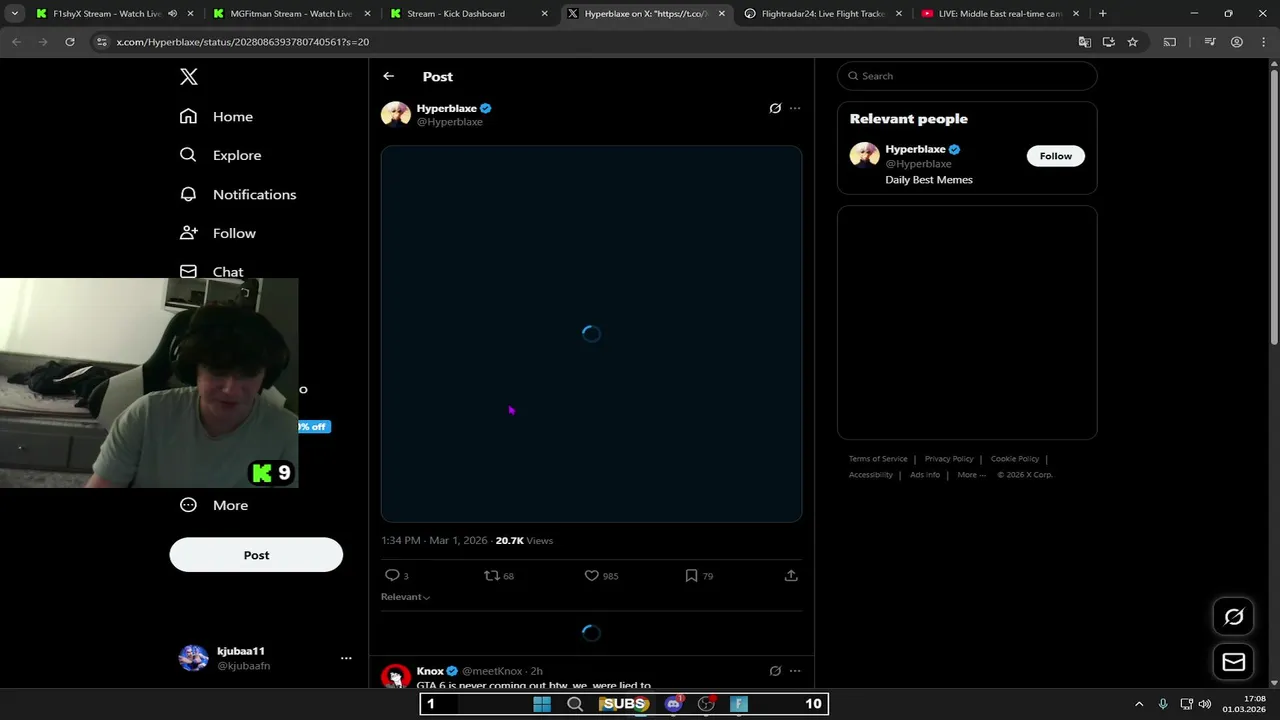Open the X logo home link
1280x720 pixels.
[188, 77]
